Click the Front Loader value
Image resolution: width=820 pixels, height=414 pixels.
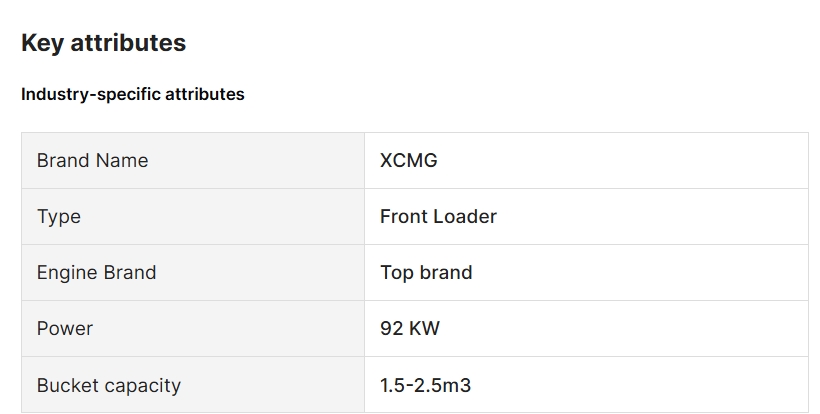point(438,216)
